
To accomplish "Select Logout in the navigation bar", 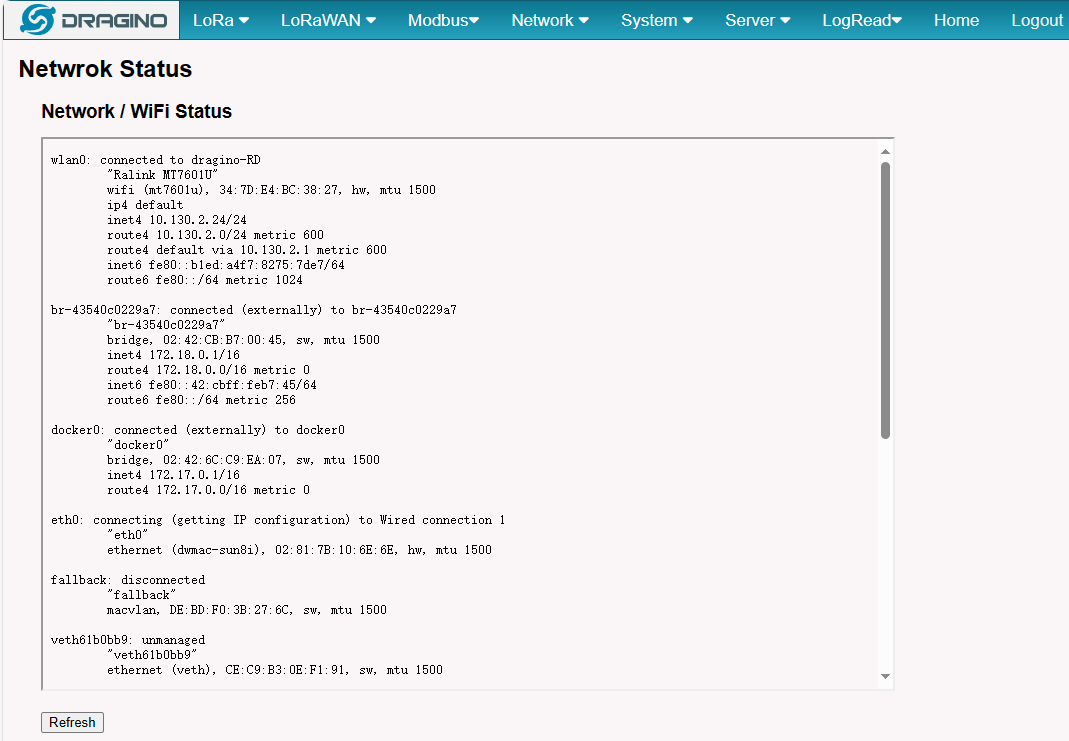I will coord(1036,20).
